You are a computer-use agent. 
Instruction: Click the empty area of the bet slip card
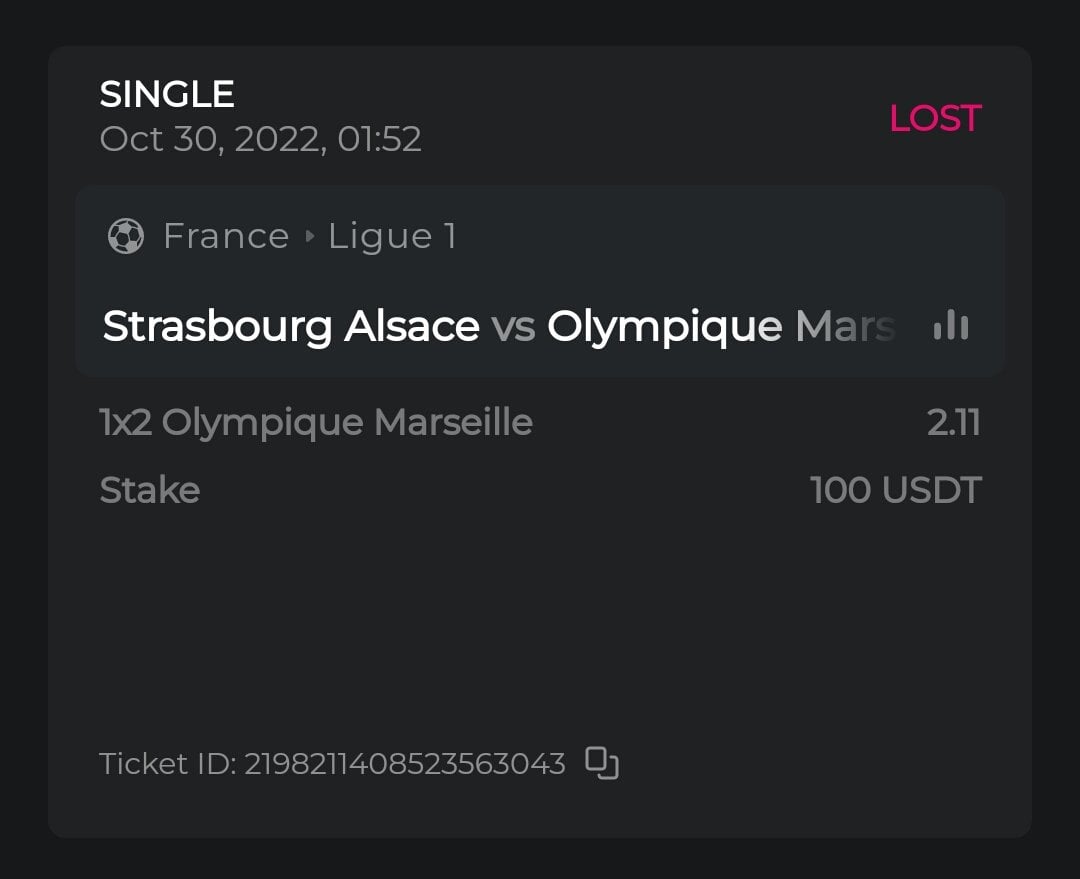[540, 620]
